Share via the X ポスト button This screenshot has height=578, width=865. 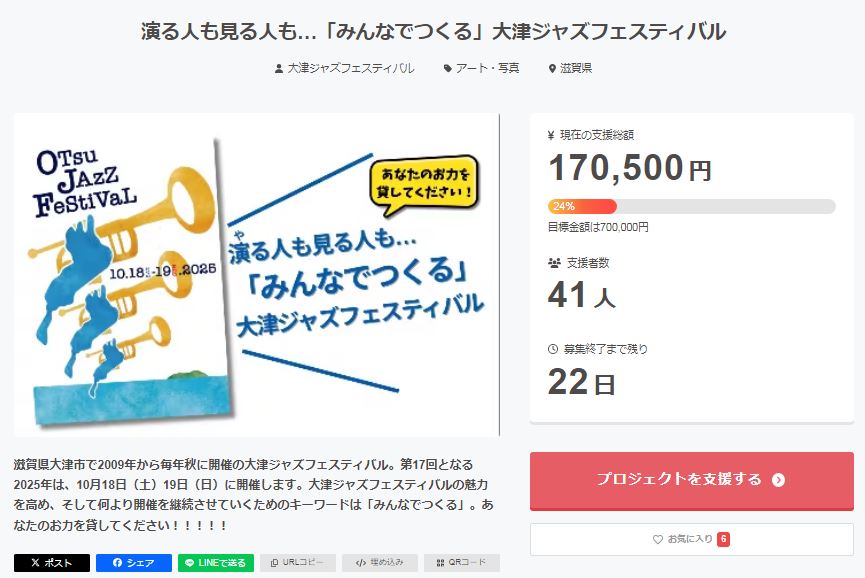point(52,563)
